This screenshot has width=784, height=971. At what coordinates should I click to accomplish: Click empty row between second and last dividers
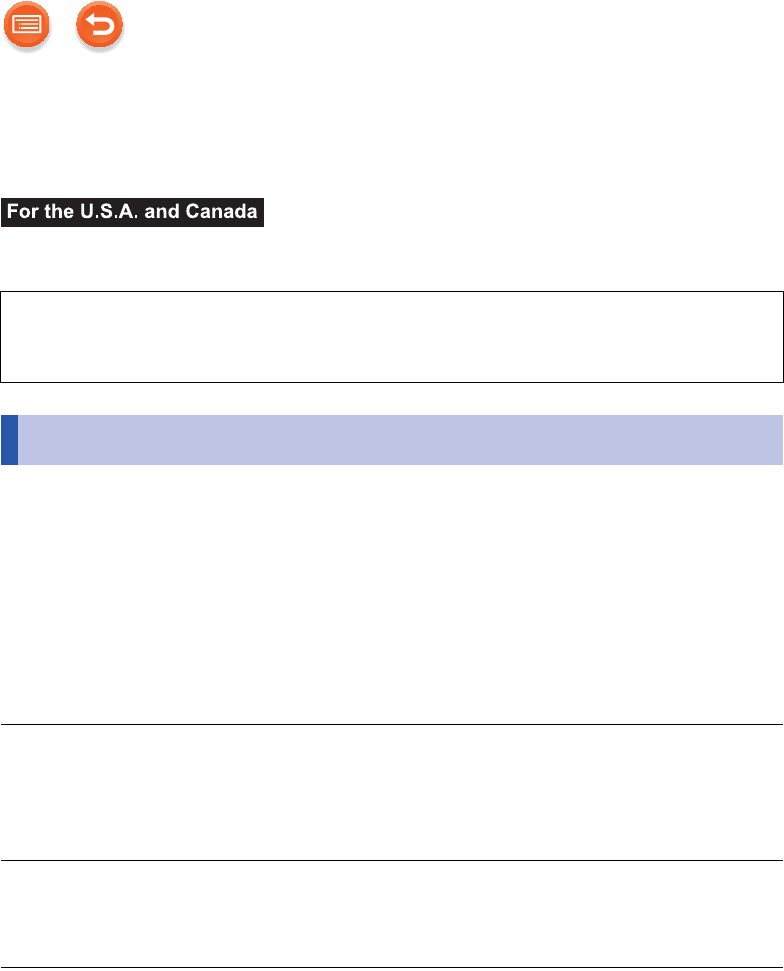pyautogui.click(x=391, y=914)
